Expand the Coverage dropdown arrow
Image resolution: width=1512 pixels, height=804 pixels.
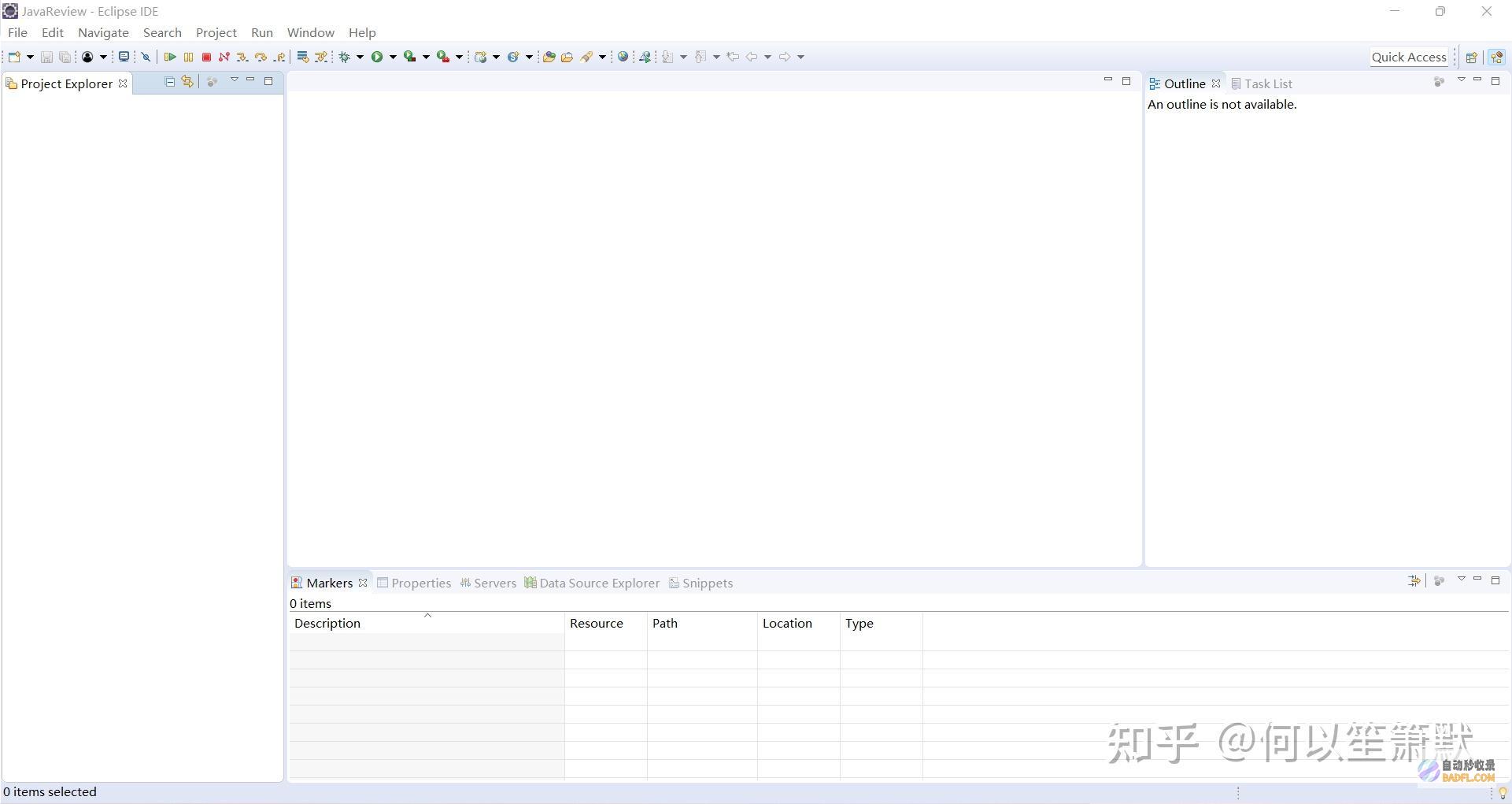[x=426, y=57]
